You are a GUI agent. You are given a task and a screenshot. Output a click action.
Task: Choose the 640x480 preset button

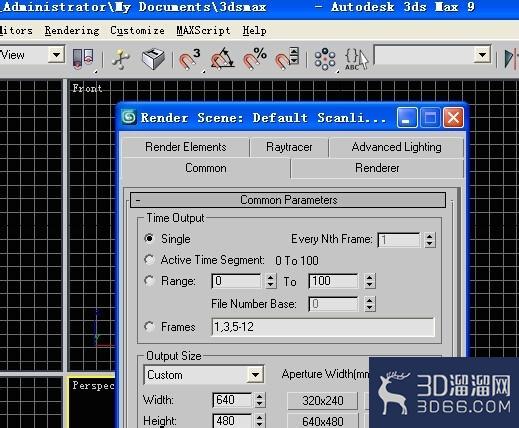pos(322,421)
